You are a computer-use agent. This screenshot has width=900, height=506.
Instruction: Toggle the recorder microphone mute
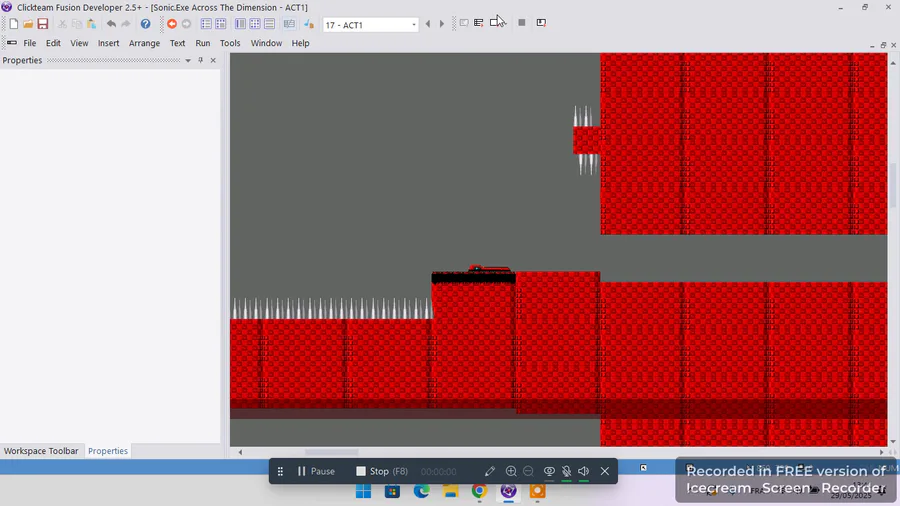567,471
